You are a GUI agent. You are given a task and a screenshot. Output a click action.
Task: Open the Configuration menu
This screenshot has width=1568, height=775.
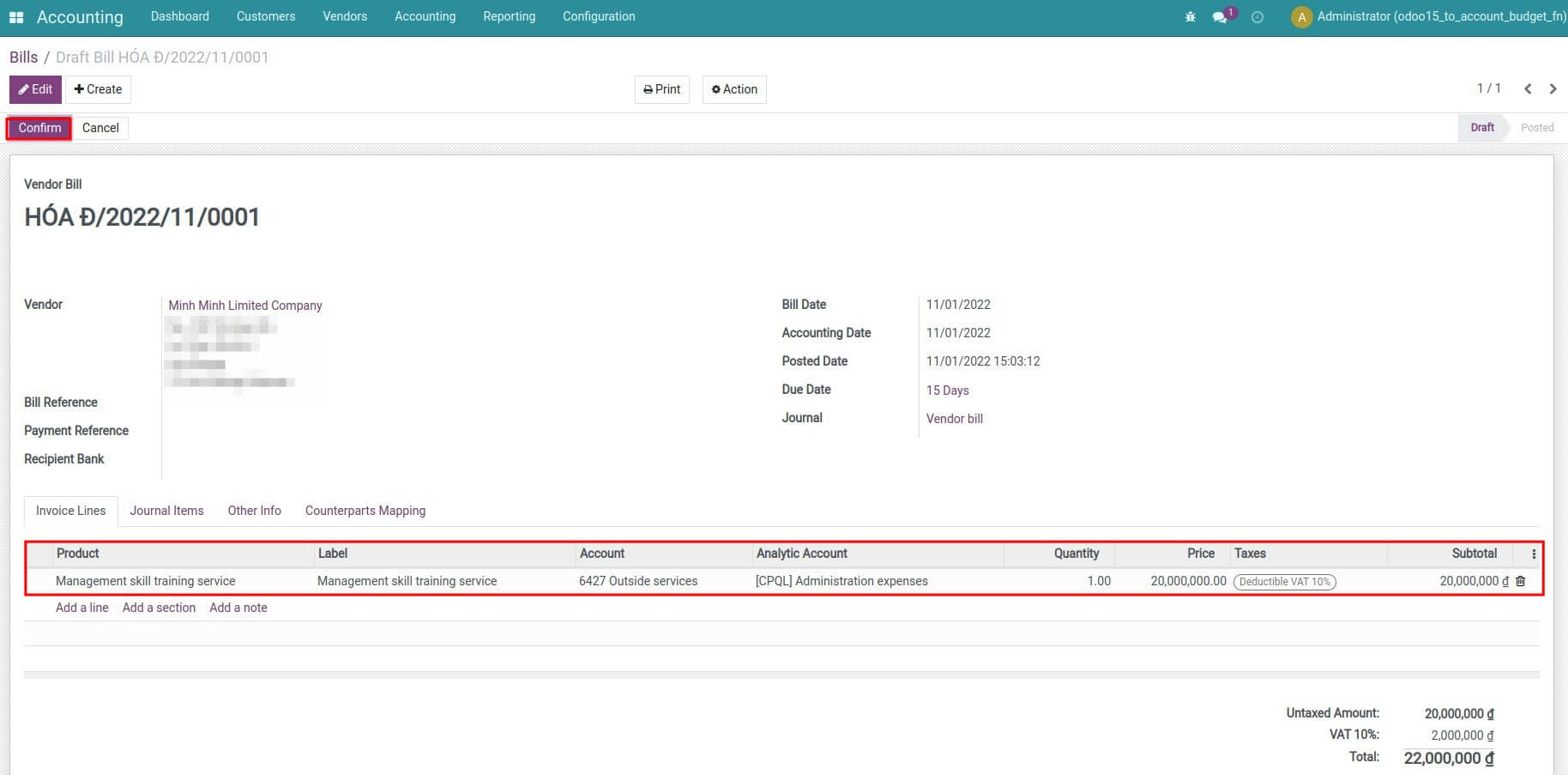tap(598, 16)
